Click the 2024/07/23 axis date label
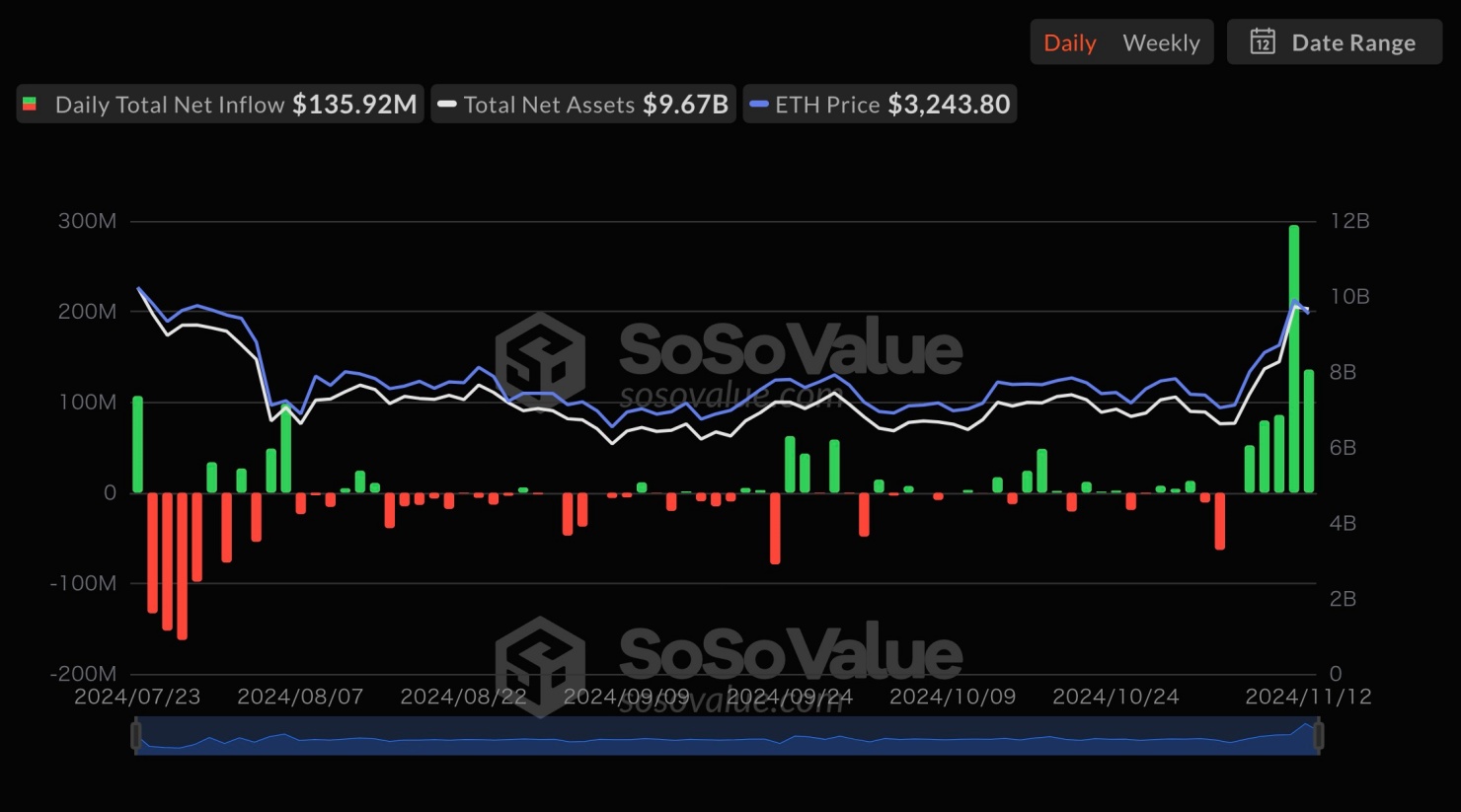Screen dimensions: 1461x812 (137, 697)
